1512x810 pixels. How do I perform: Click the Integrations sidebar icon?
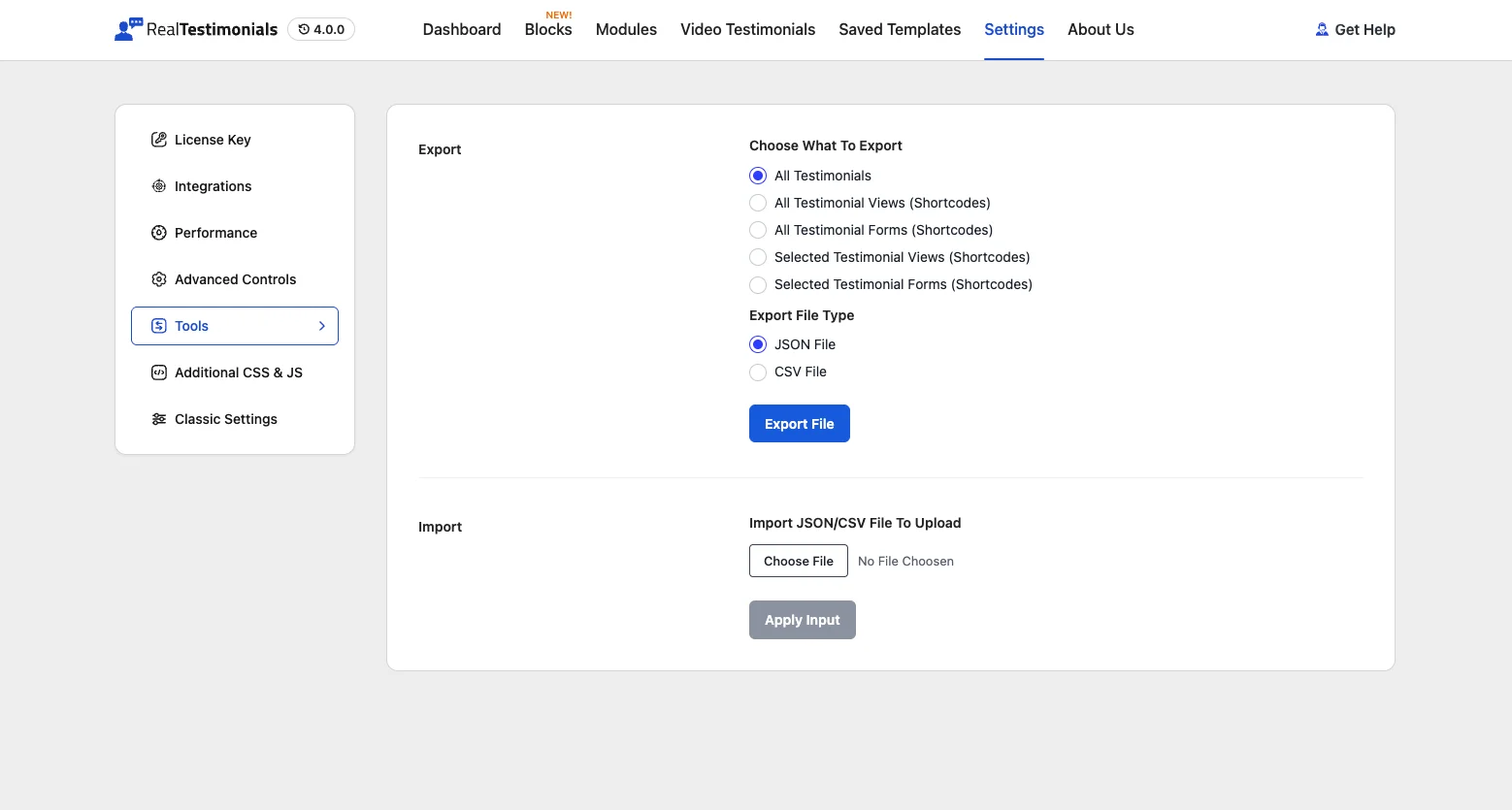(x=159, y=186)
